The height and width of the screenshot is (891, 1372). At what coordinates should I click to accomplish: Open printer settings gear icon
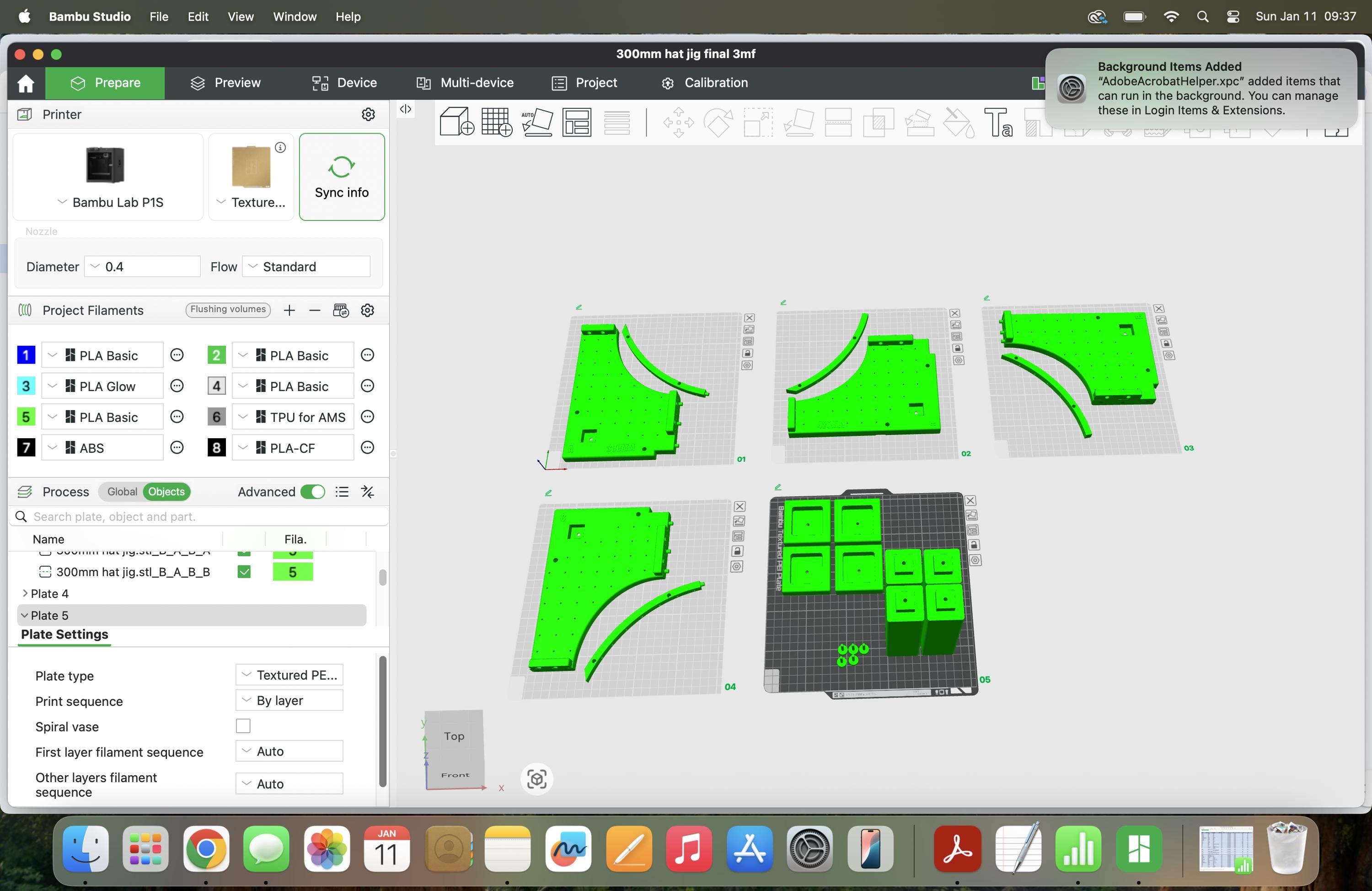[x=368, y=114]
